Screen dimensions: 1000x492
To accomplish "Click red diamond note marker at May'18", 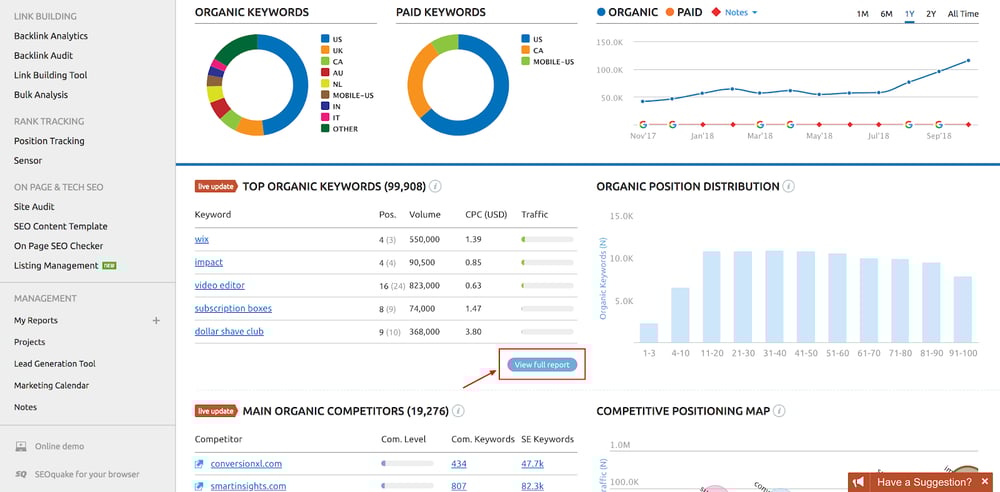I will [x=820, y=124].
